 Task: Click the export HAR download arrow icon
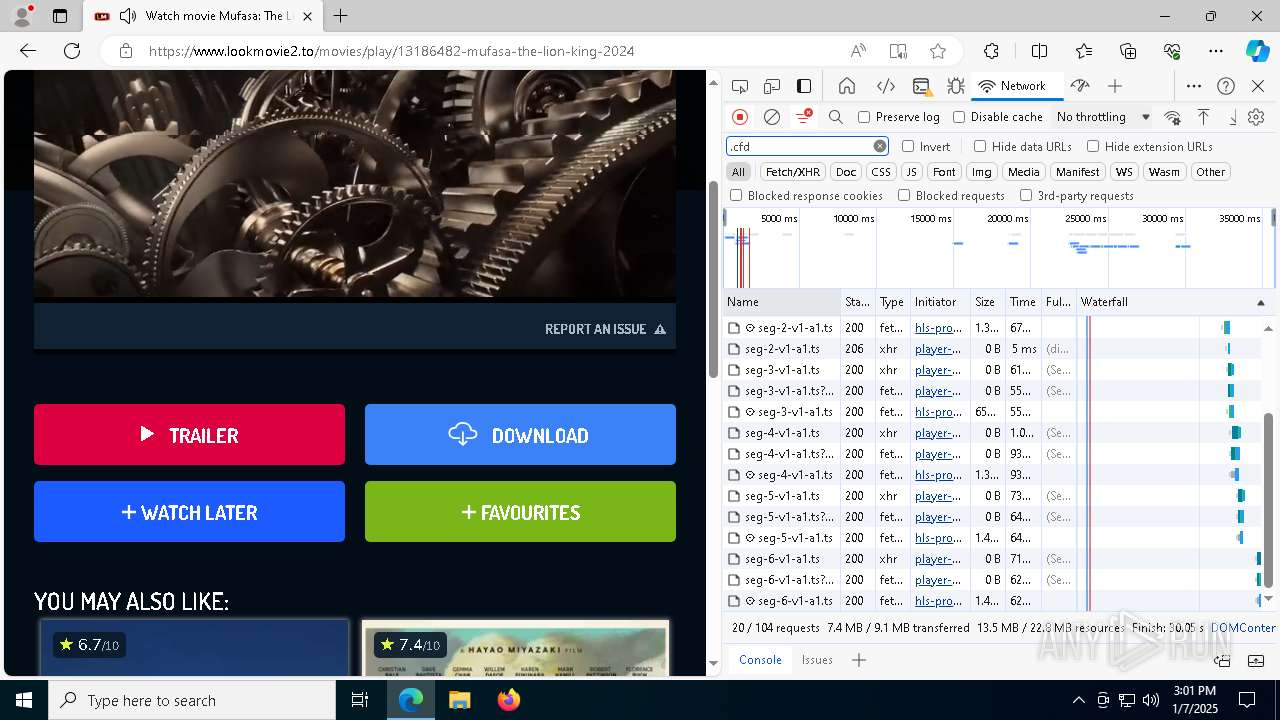(x=1233, y=117)
